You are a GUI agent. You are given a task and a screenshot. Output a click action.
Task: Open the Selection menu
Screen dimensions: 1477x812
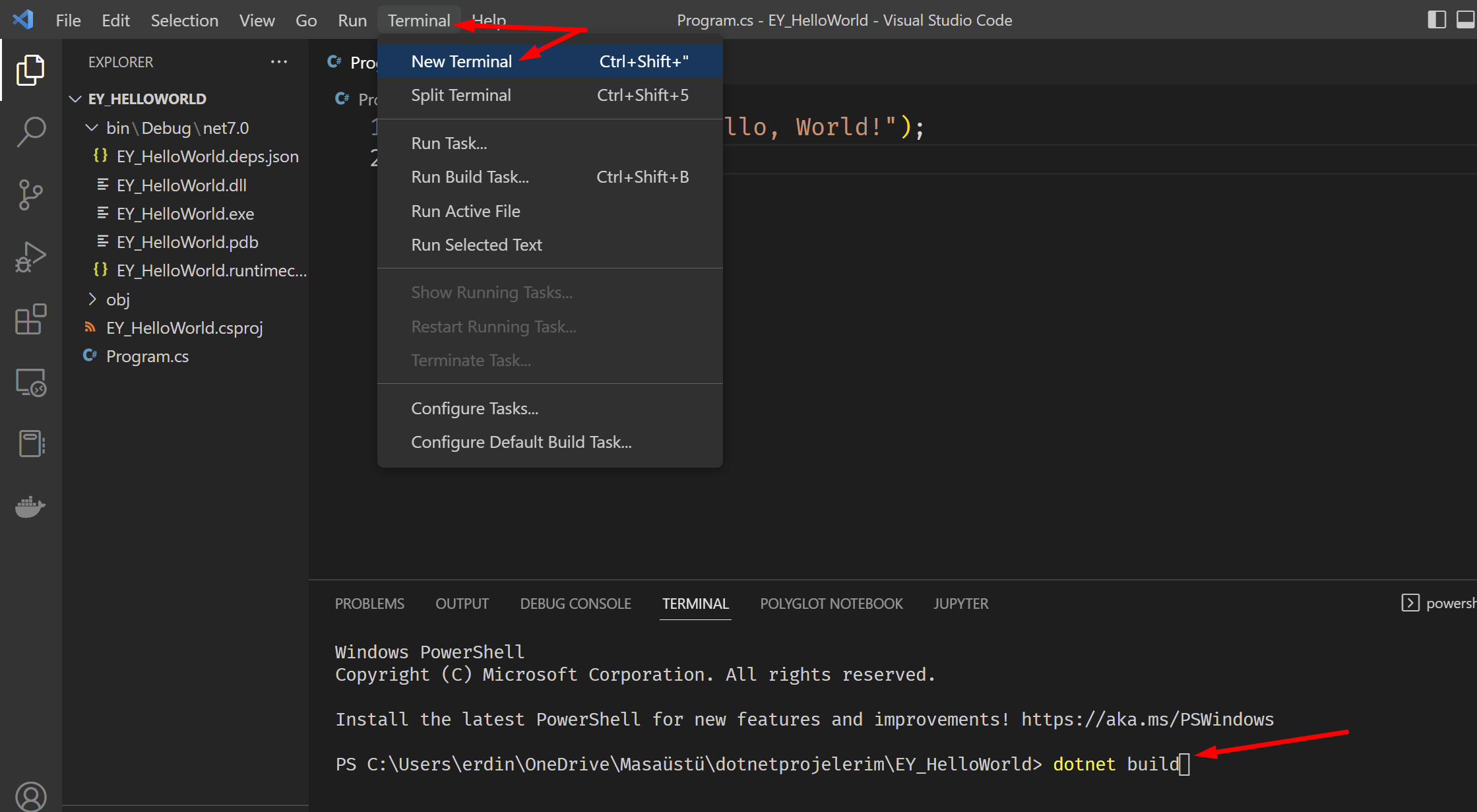coord(184,20)
